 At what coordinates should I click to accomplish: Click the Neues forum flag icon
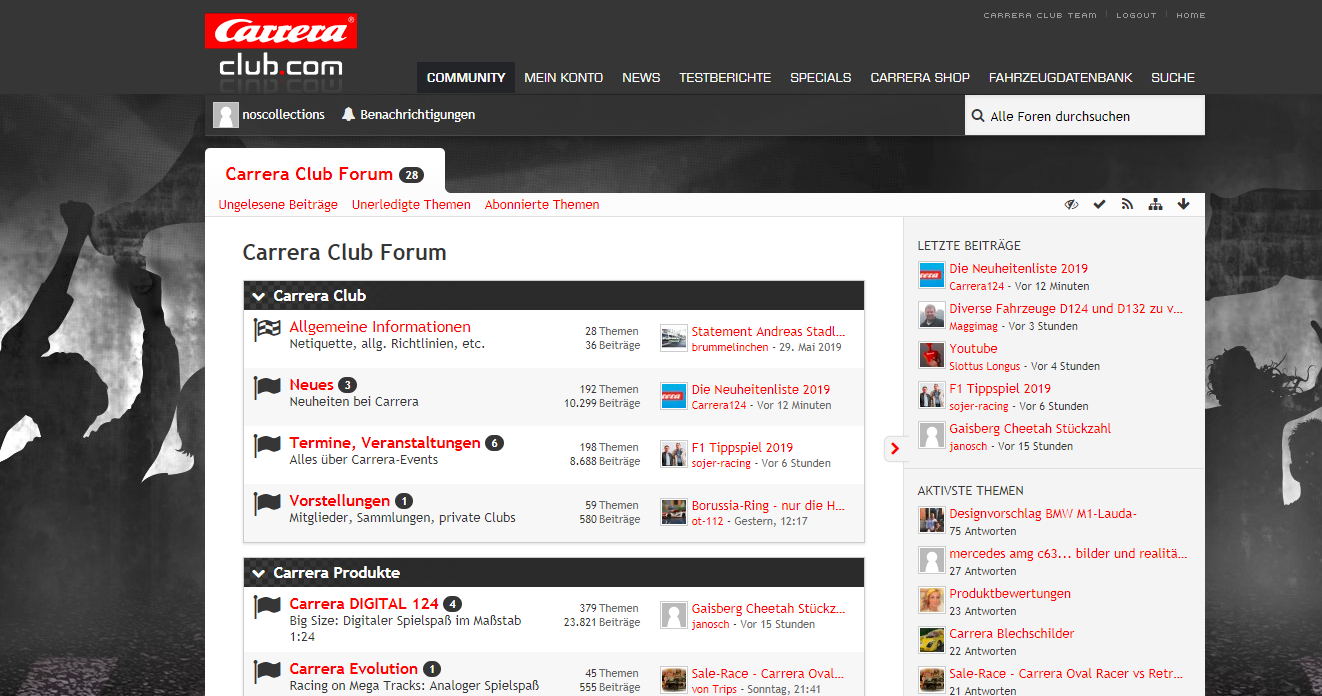tap(268, 388)
